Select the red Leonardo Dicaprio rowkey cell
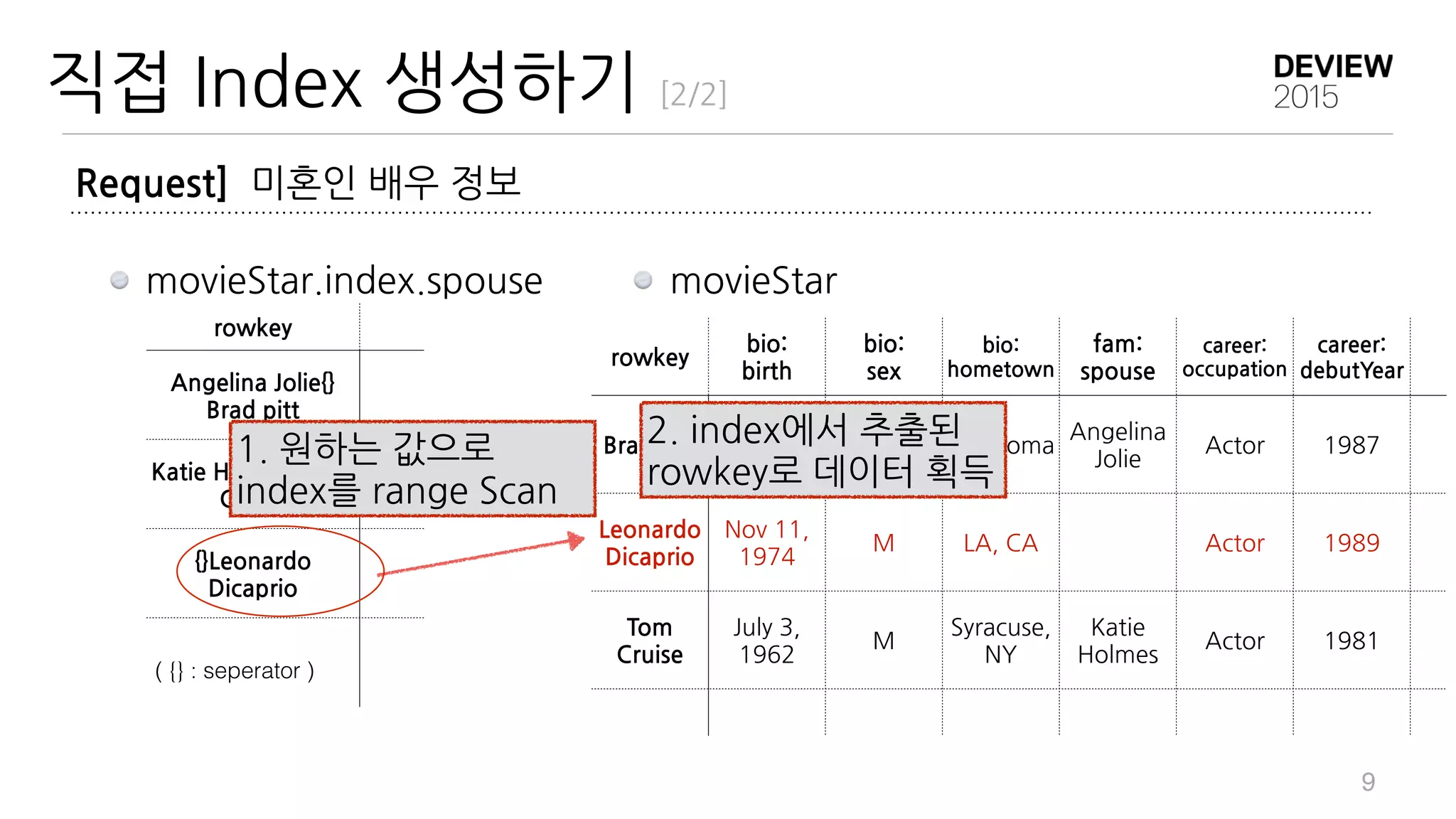The image size is (1456, 819). coord(649,542)
